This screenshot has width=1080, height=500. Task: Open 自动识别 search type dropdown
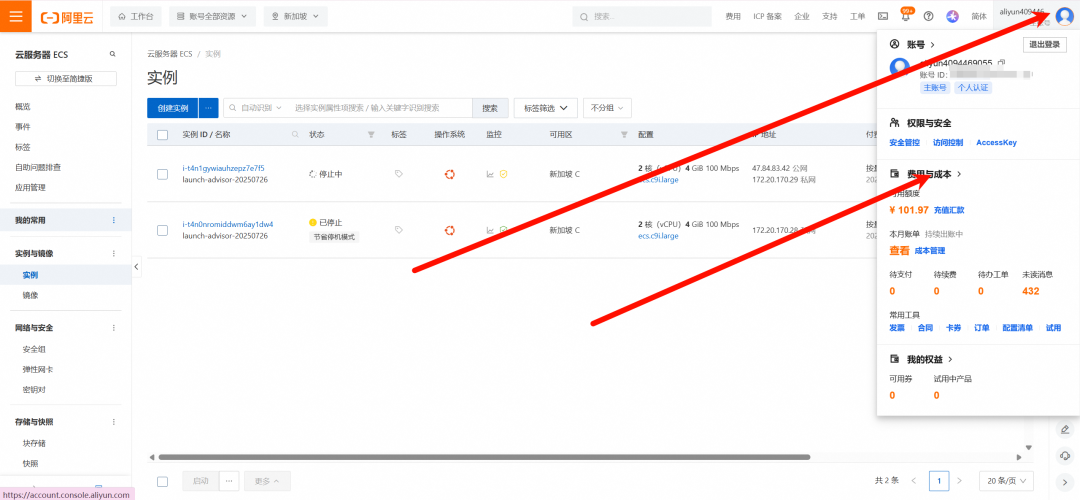click(256, 108)
